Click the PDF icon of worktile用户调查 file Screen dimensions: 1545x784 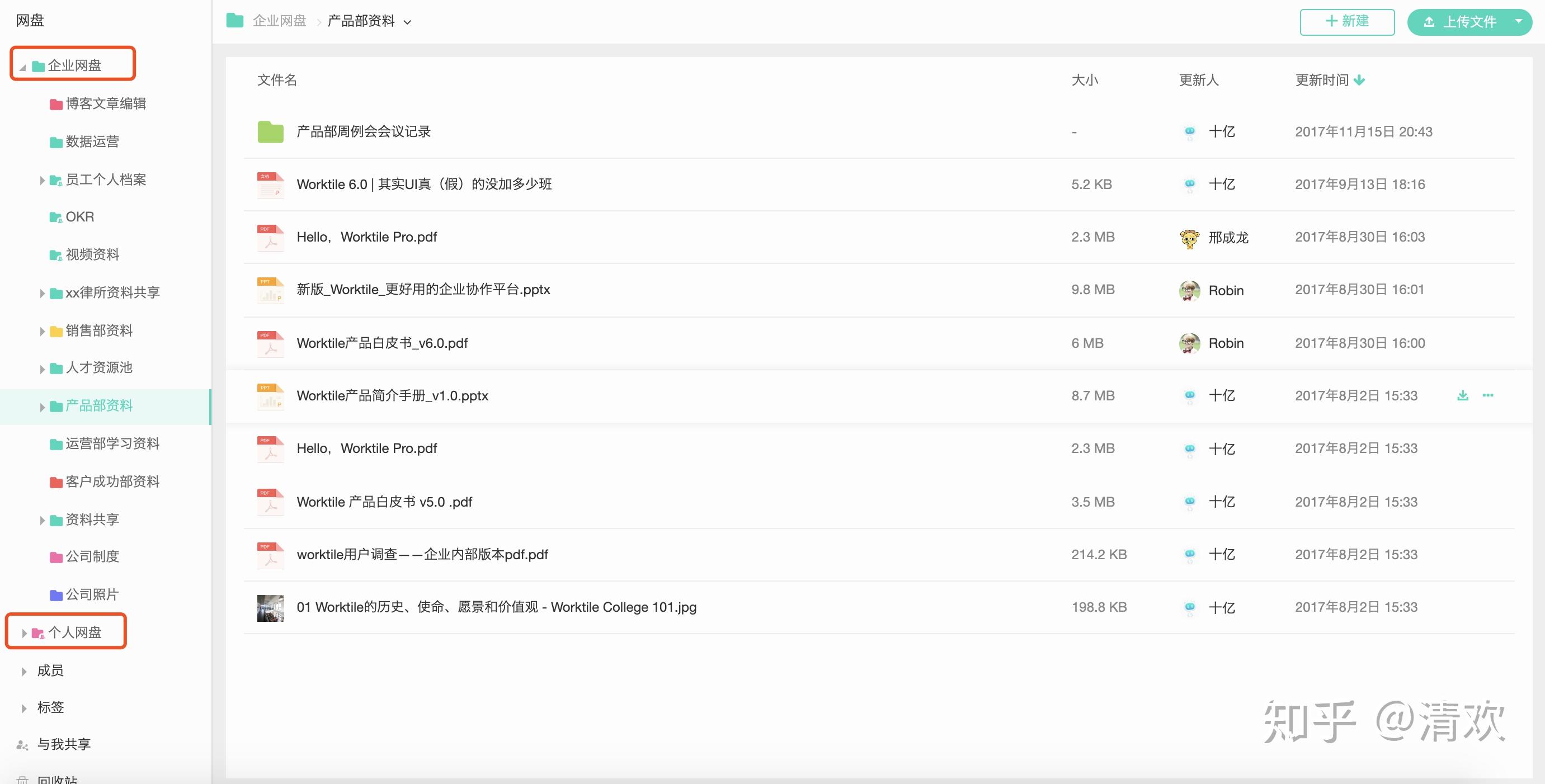[x=271, y=555]
